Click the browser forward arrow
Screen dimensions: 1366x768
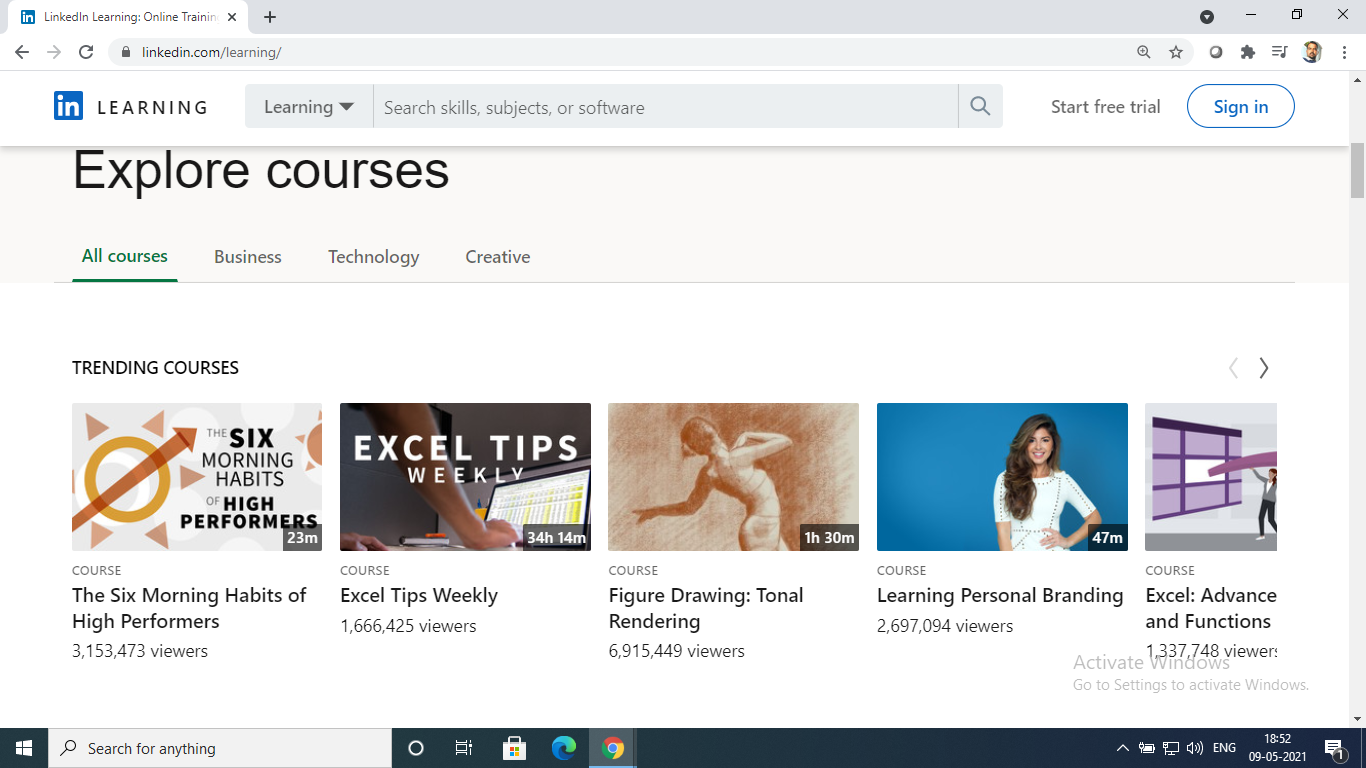pyautogui.click(x=54, y=52)
